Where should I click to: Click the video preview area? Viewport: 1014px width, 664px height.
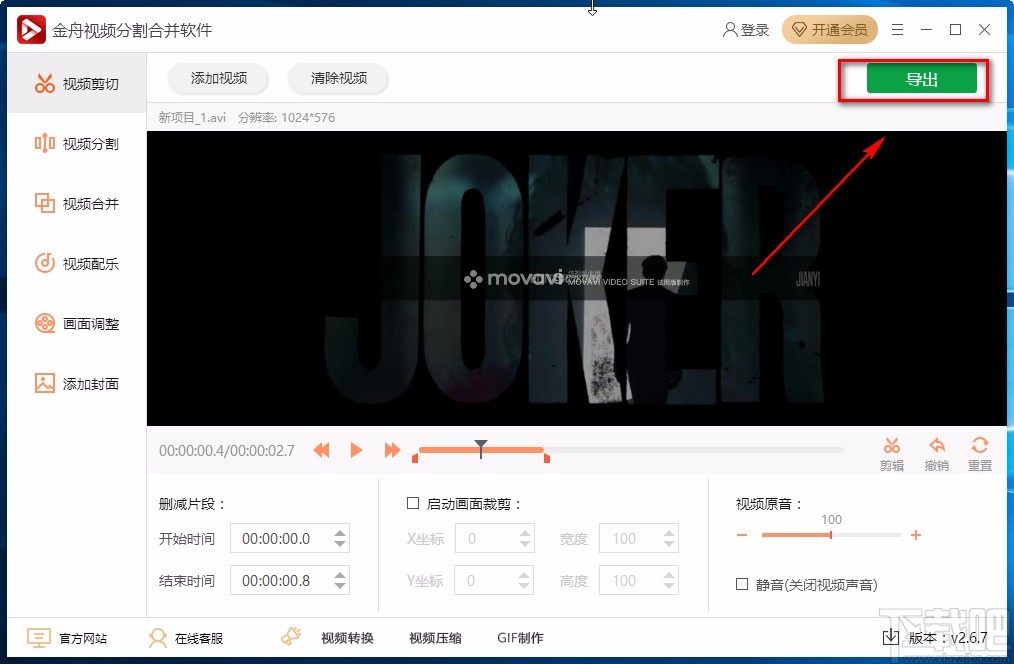coord(577,278)
